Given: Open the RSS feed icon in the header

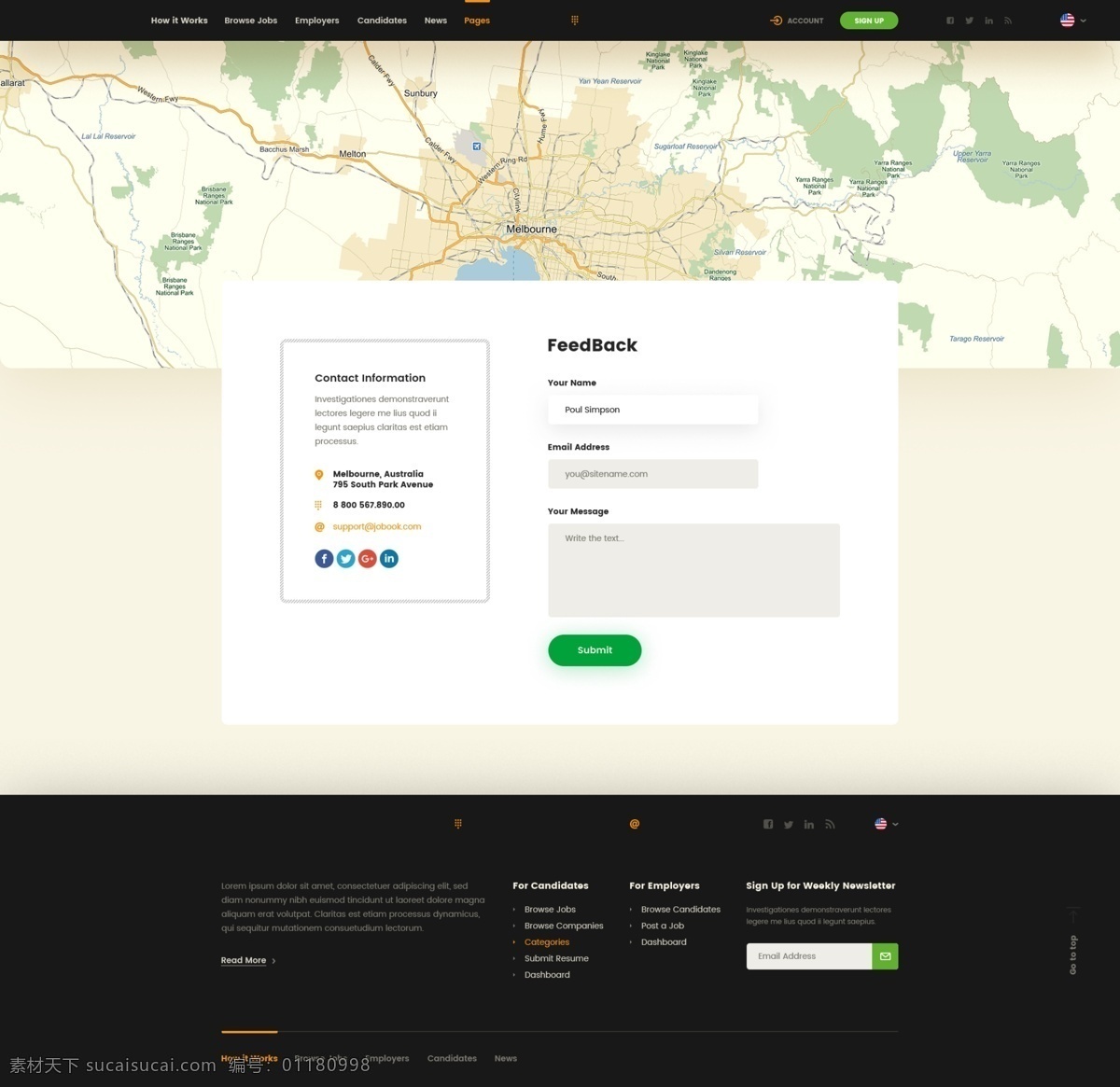Looking at the screenshot, I should coord(1008,21).
